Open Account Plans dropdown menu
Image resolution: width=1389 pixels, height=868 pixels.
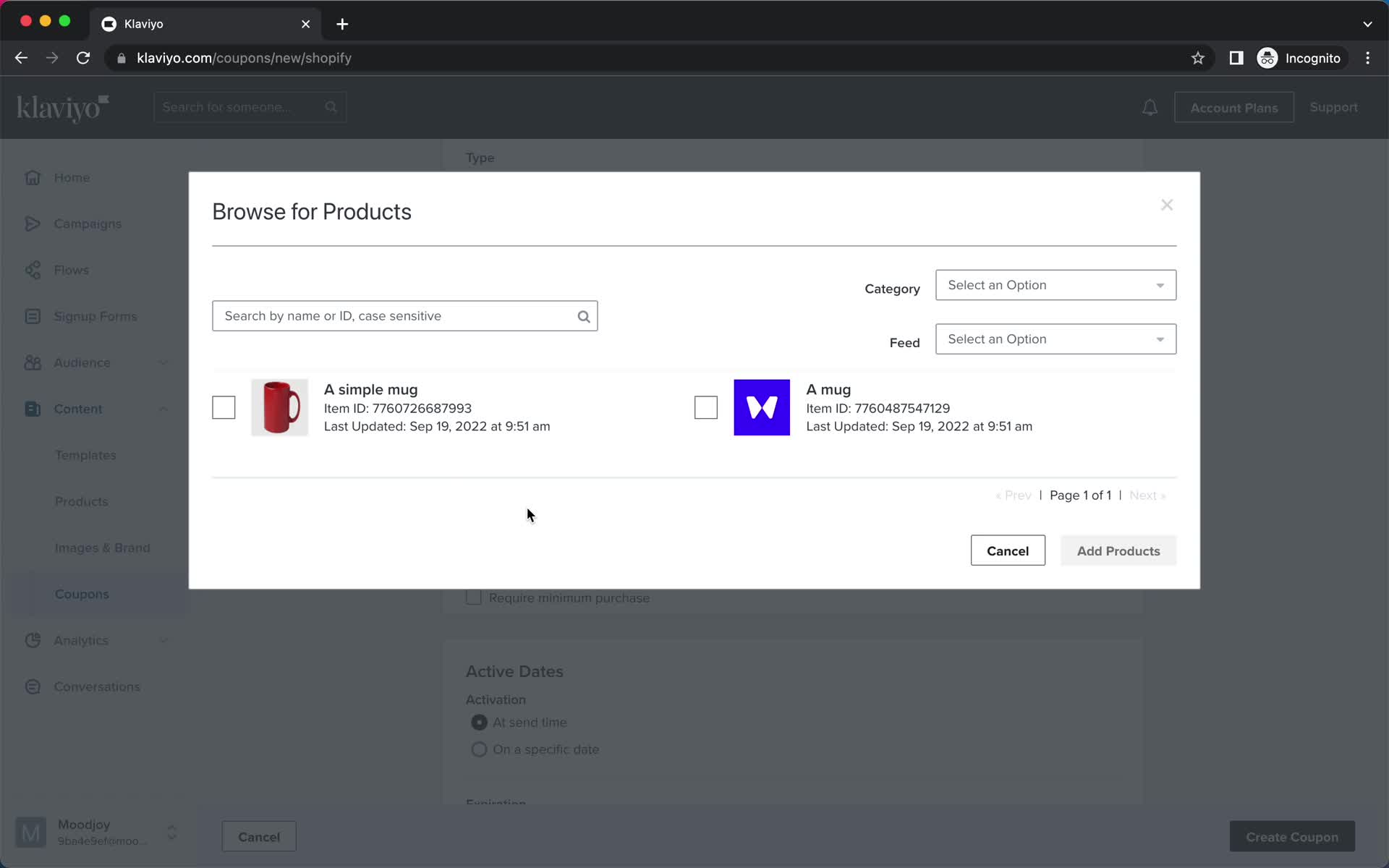[x=1234, y=107]
